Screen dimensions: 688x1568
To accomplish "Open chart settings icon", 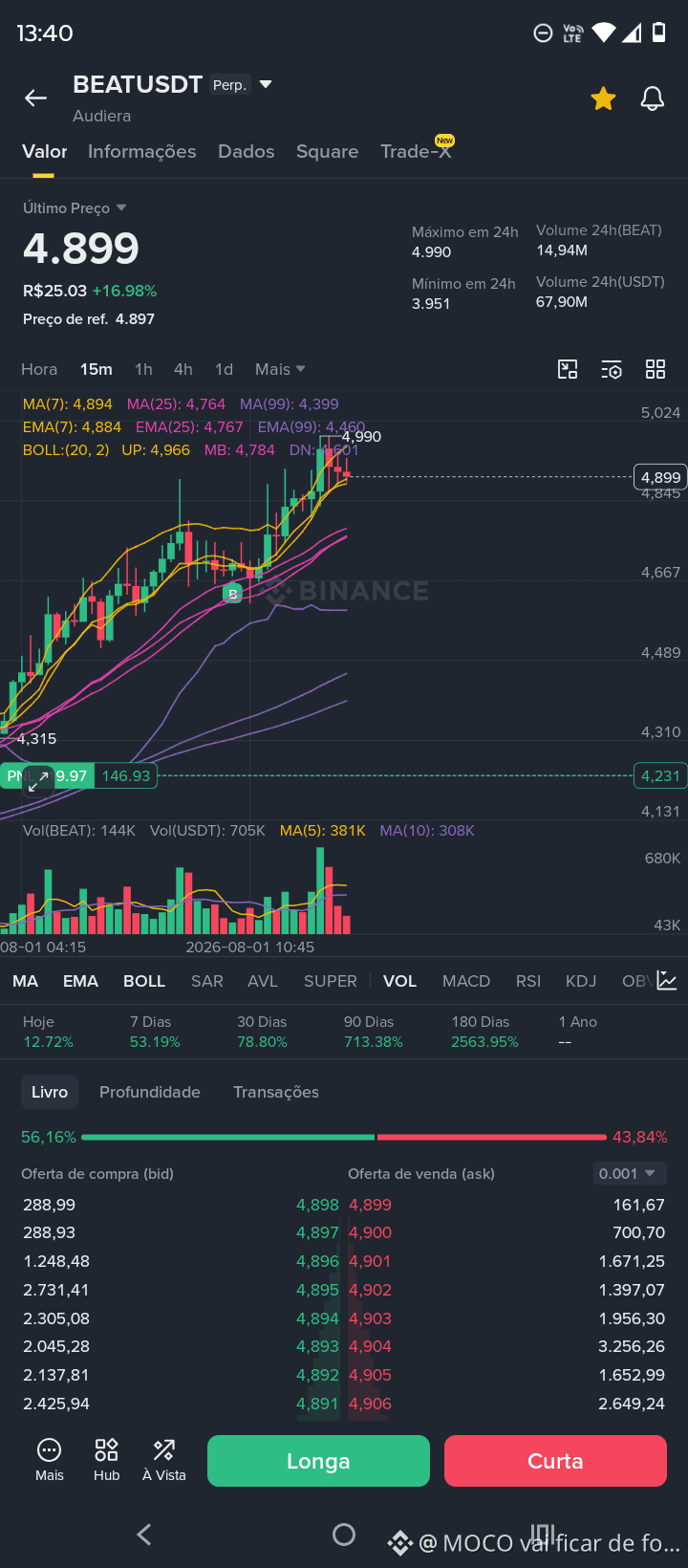I will pos(612,369).
